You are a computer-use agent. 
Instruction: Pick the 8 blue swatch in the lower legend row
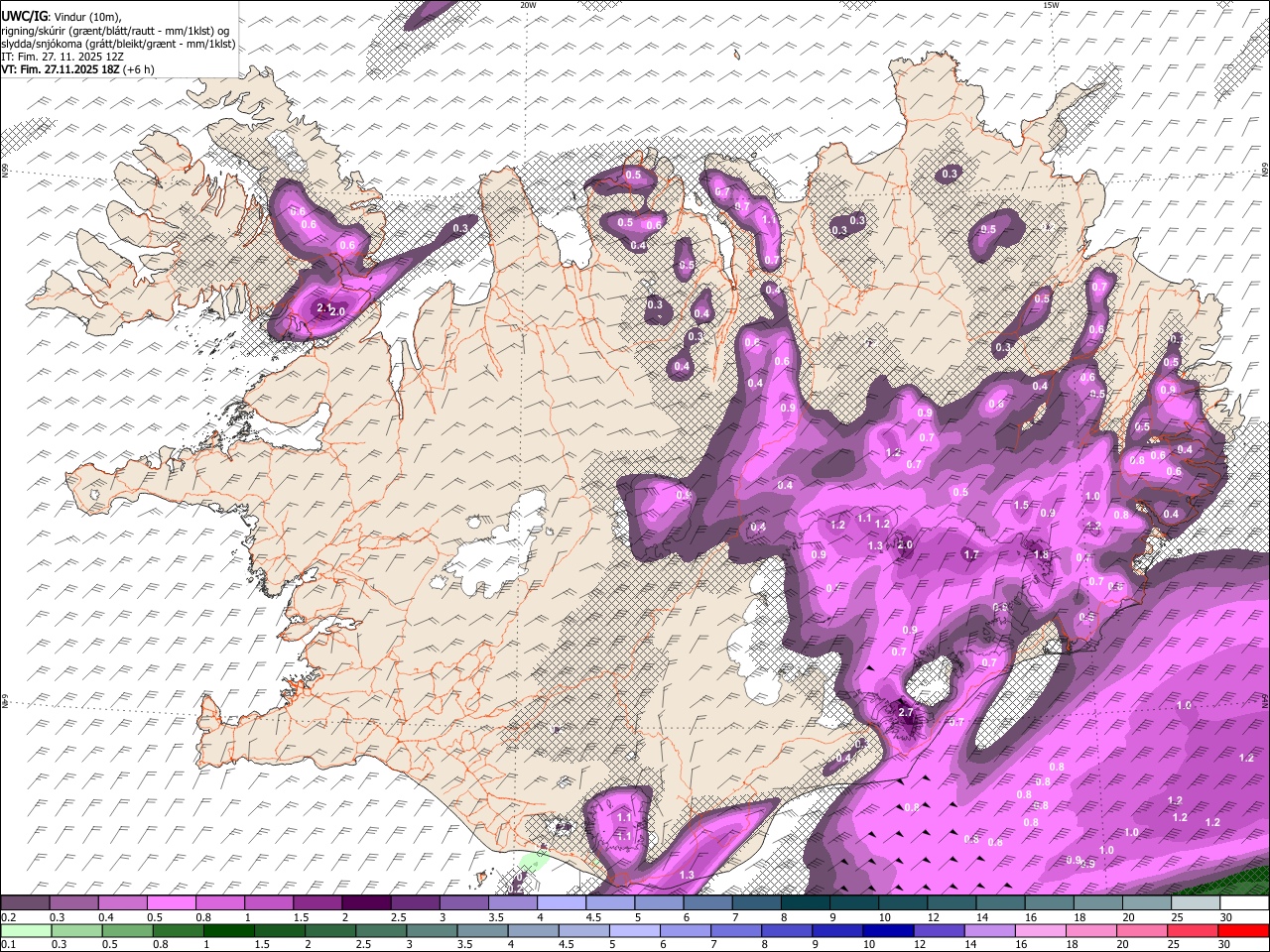tap(786, 931)
